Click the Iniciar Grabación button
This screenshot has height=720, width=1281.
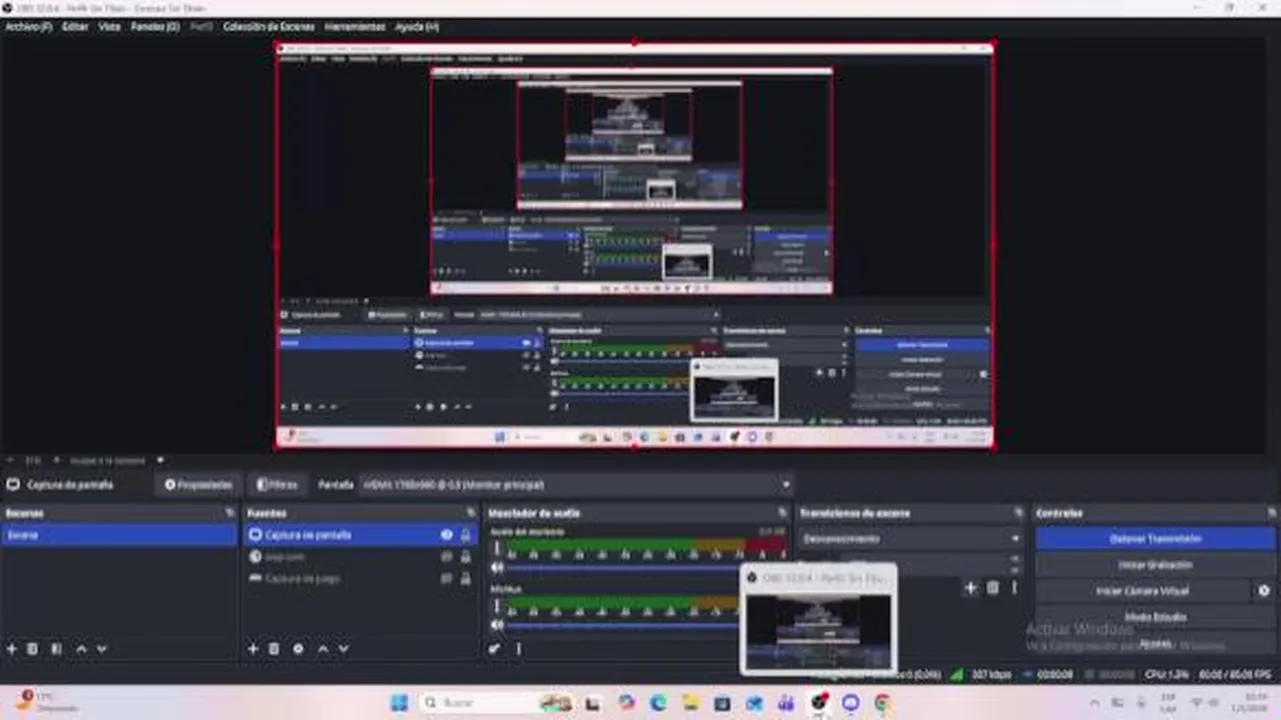click(1155, 565)
